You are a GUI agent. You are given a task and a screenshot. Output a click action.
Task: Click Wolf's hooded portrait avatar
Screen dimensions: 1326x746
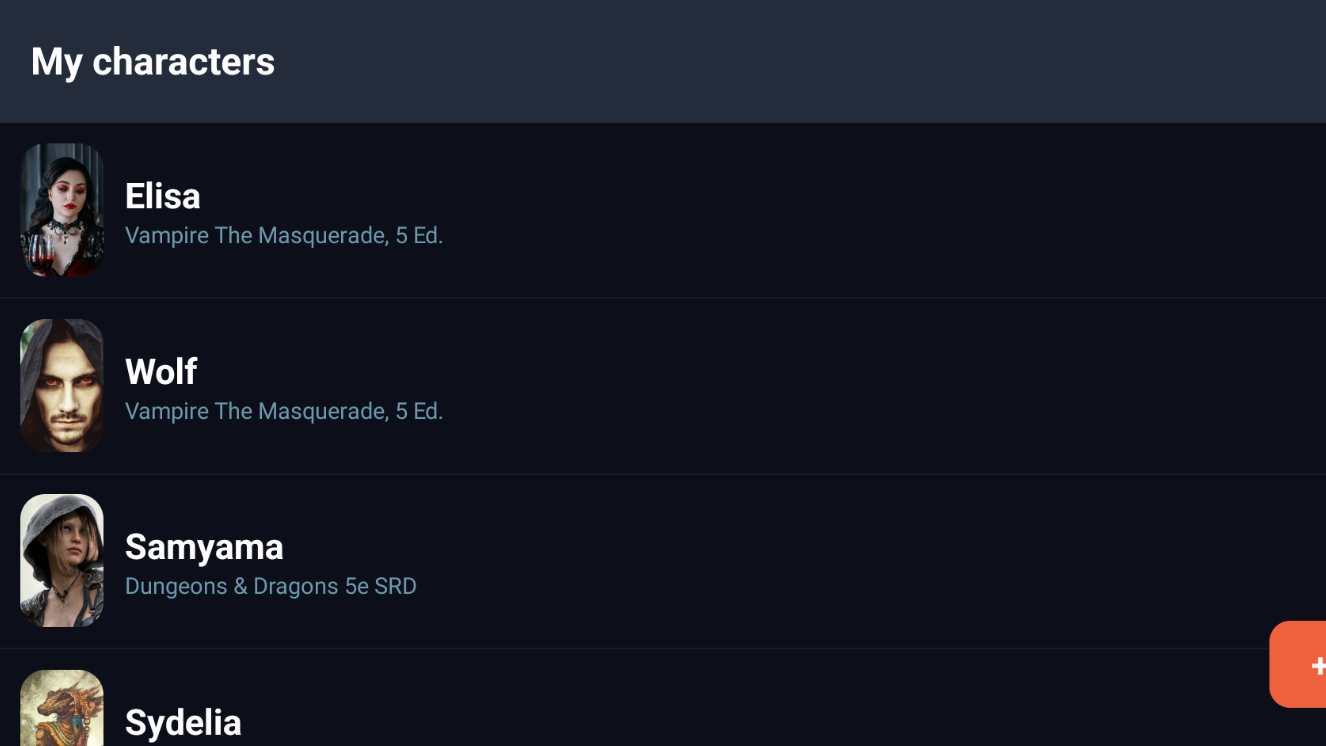(x=62, y=386)
